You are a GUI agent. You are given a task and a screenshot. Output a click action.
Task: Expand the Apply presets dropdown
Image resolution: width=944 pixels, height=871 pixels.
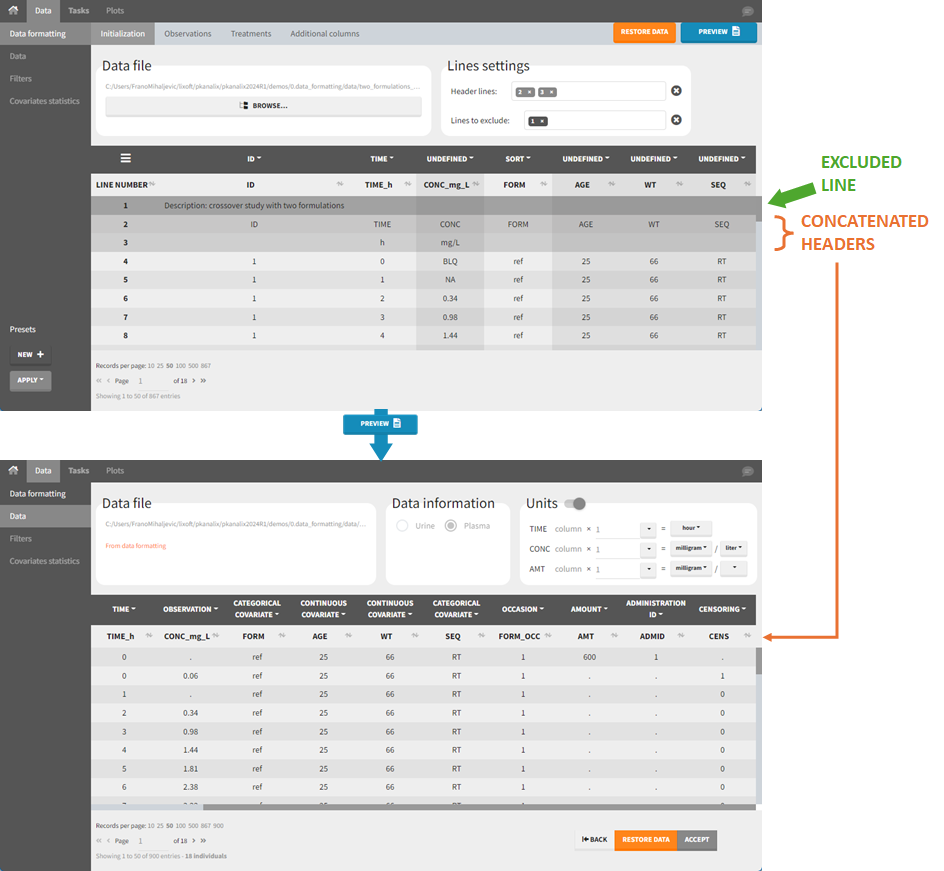click(30, 380)
